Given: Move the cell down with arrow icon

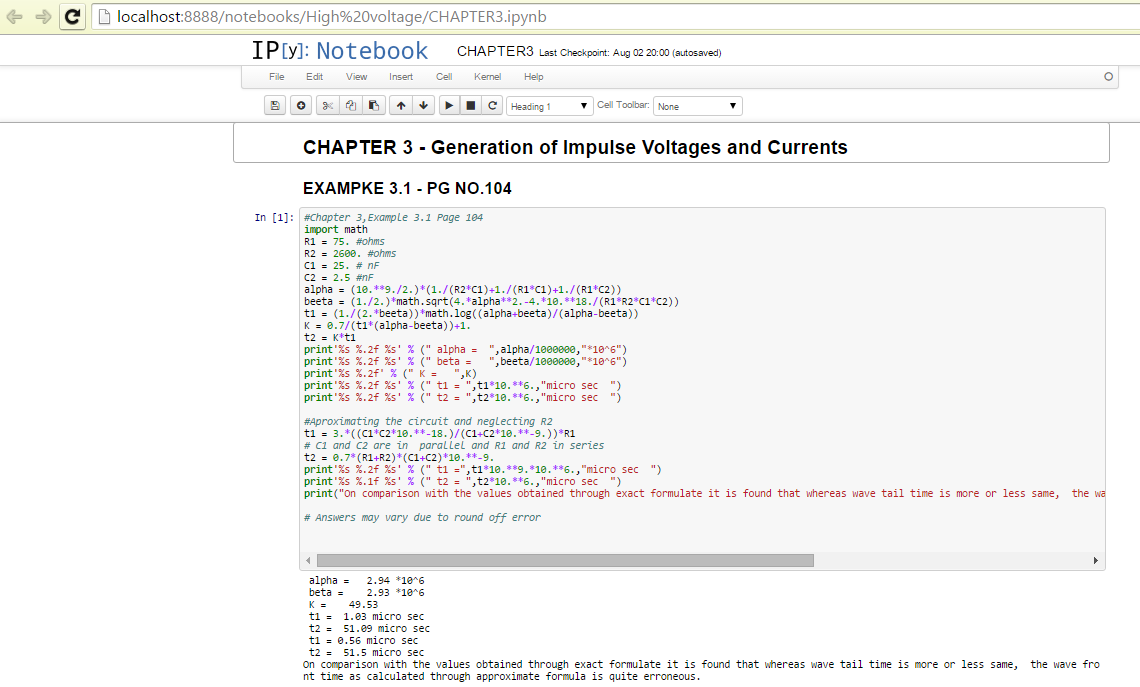Looking at the screenshot, I should (423, 106).
